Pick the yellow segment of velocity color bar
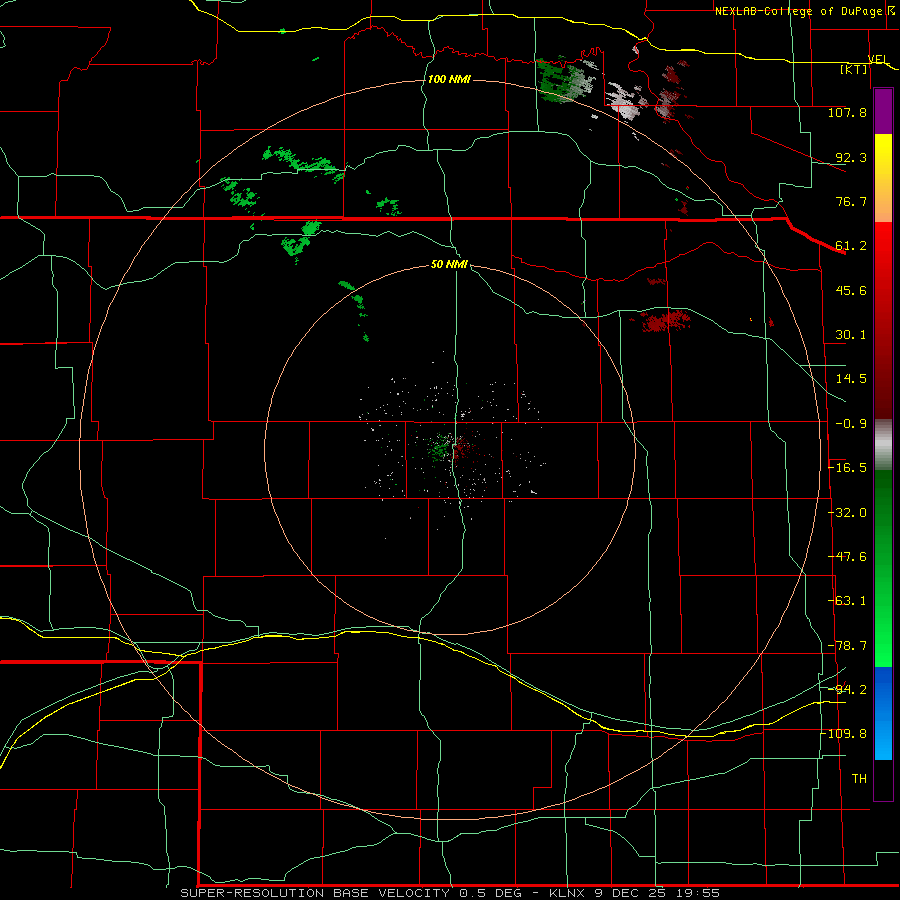 point(883,158)
